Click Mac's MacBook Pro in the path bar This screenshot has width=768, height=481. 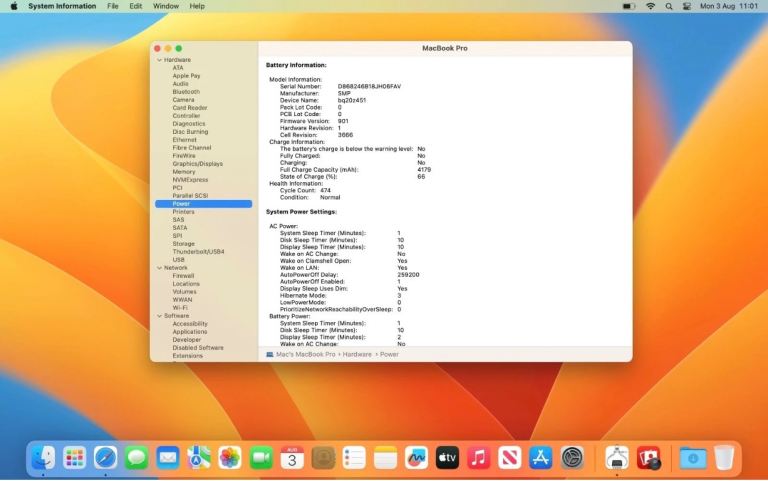pyautogui.click(x=306, y=354)
